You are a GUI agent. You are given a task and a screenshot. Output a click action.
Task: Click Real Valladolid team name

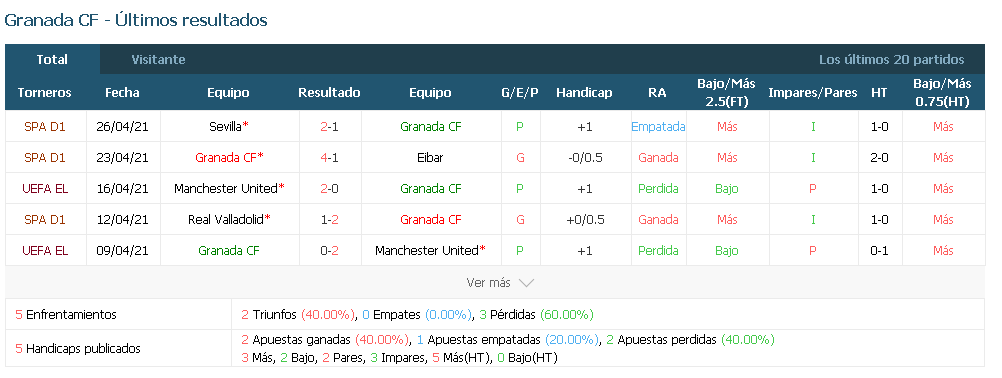(x=226, y=219)
